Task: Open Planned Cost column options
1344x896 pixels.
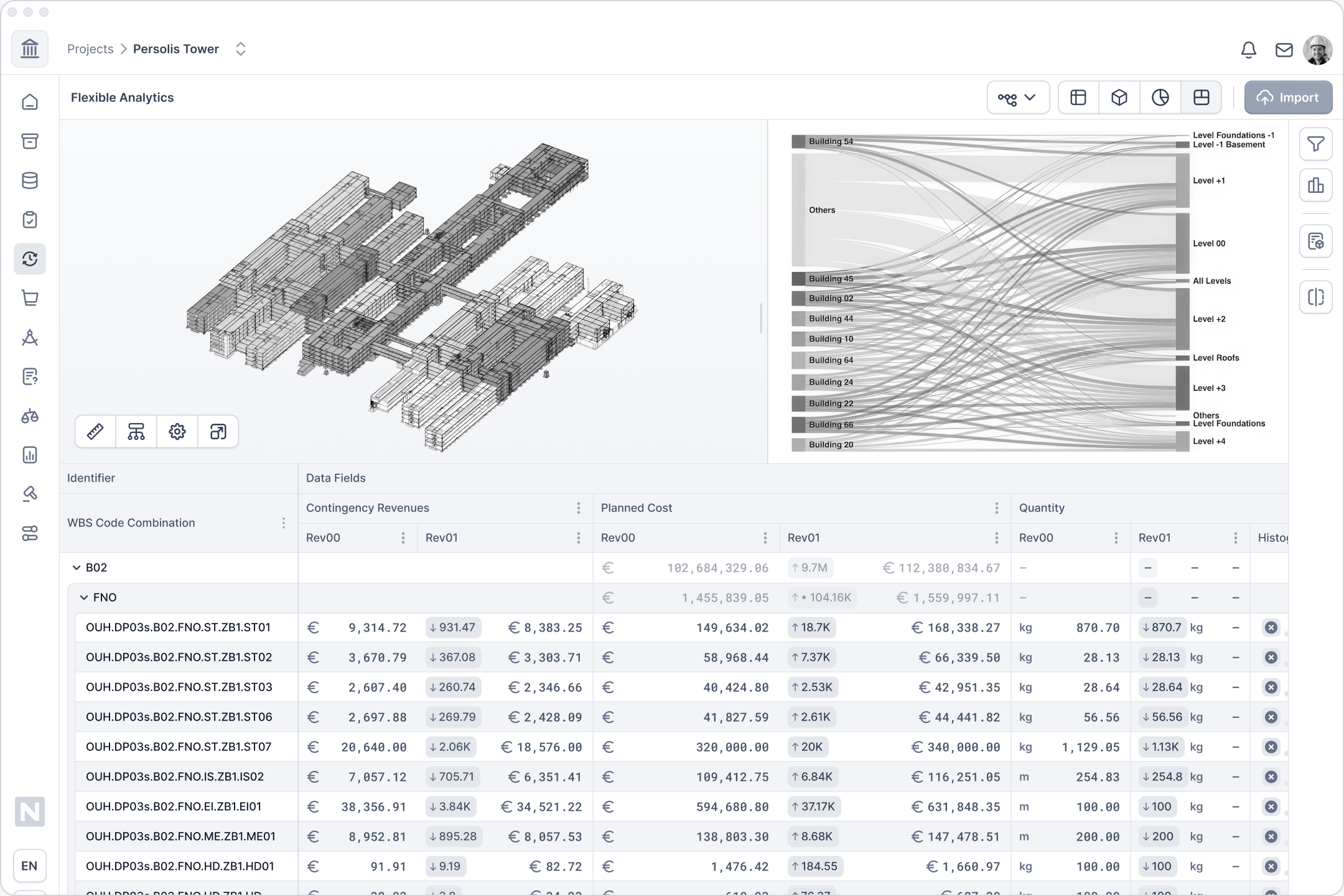Action: click(997, 508)
